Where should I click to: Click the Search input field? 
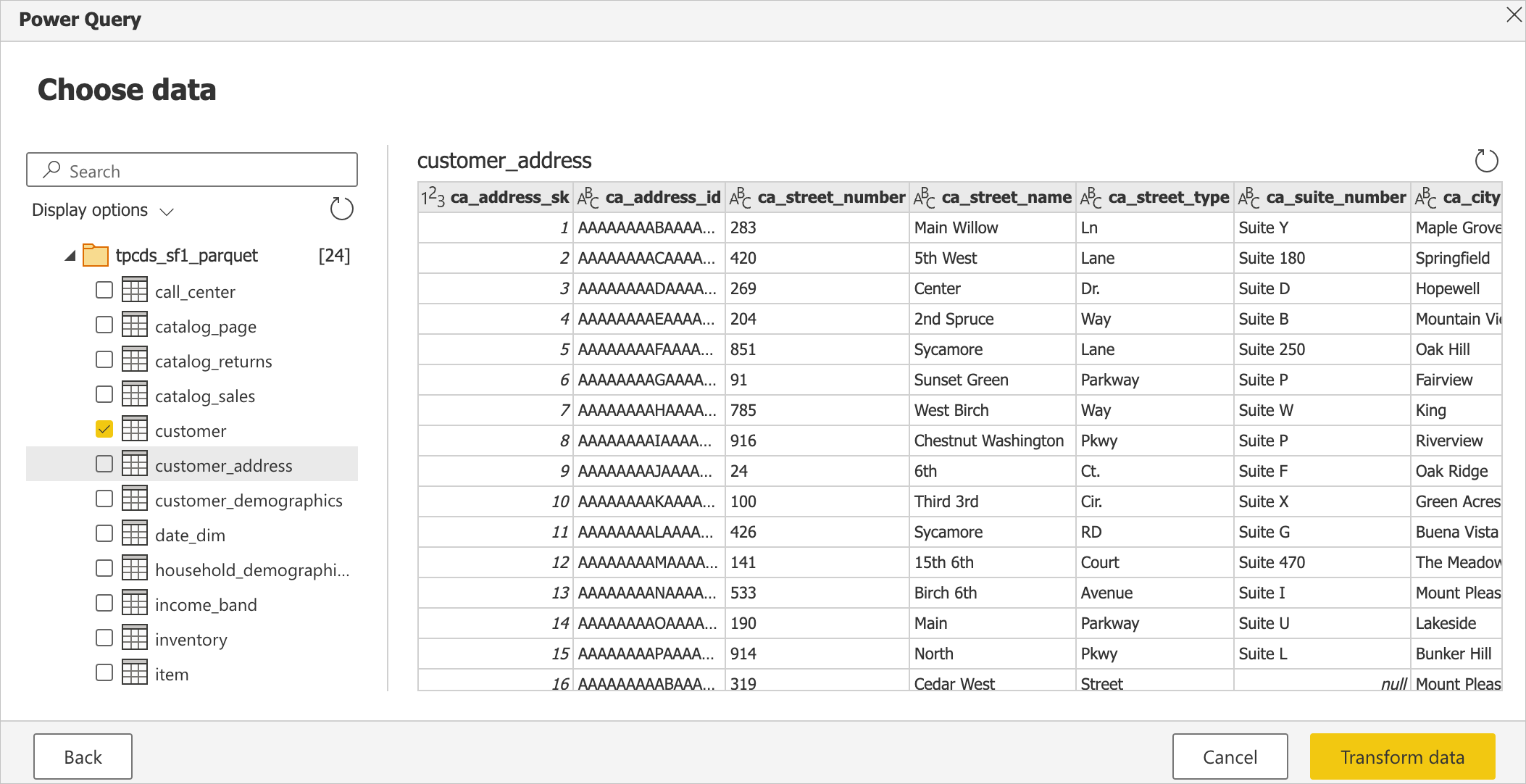[x=194, y=170]
